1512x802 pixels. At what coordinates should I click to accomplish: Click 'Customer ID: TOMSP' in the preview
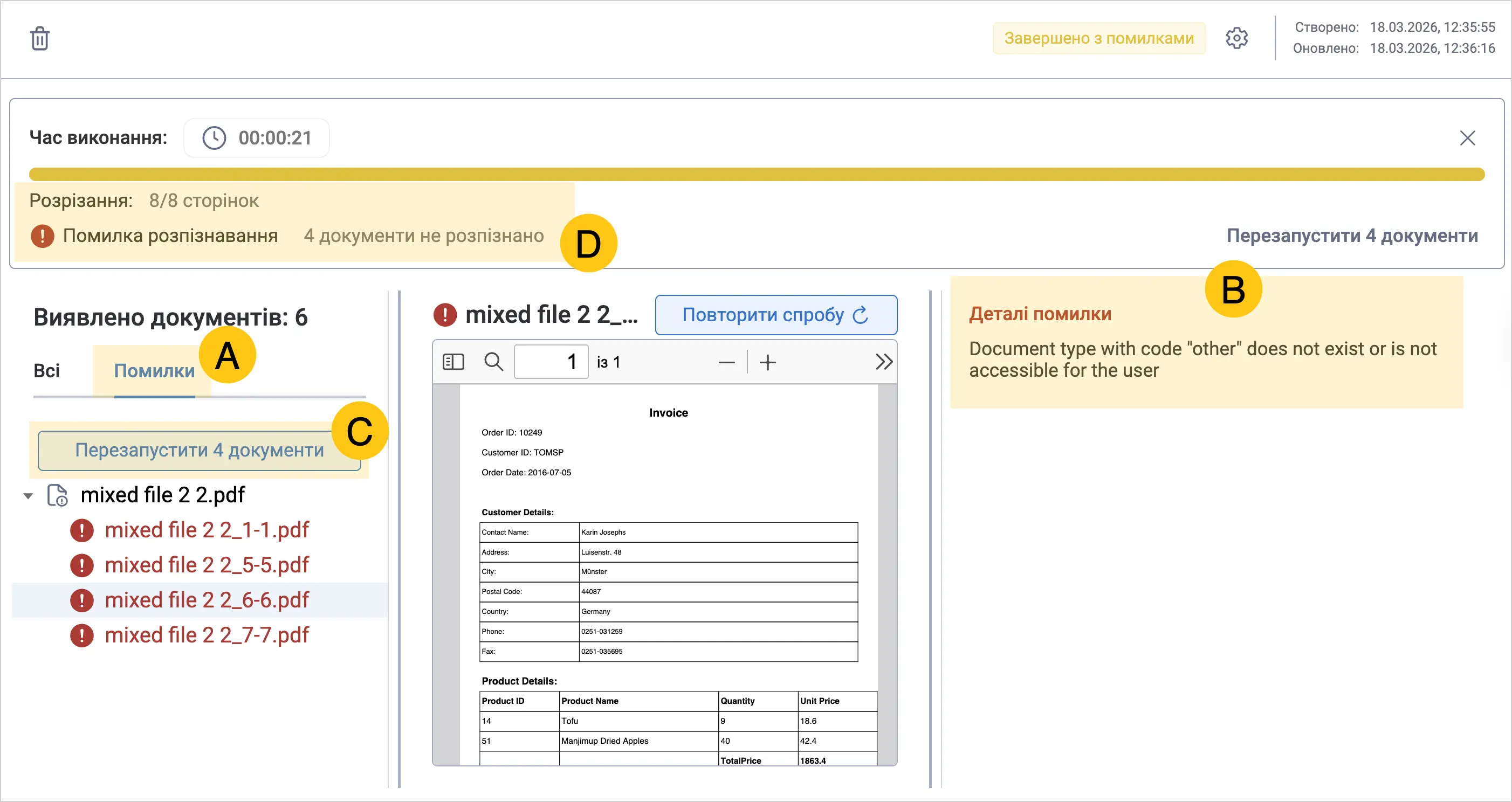click(x=523, y=452)
